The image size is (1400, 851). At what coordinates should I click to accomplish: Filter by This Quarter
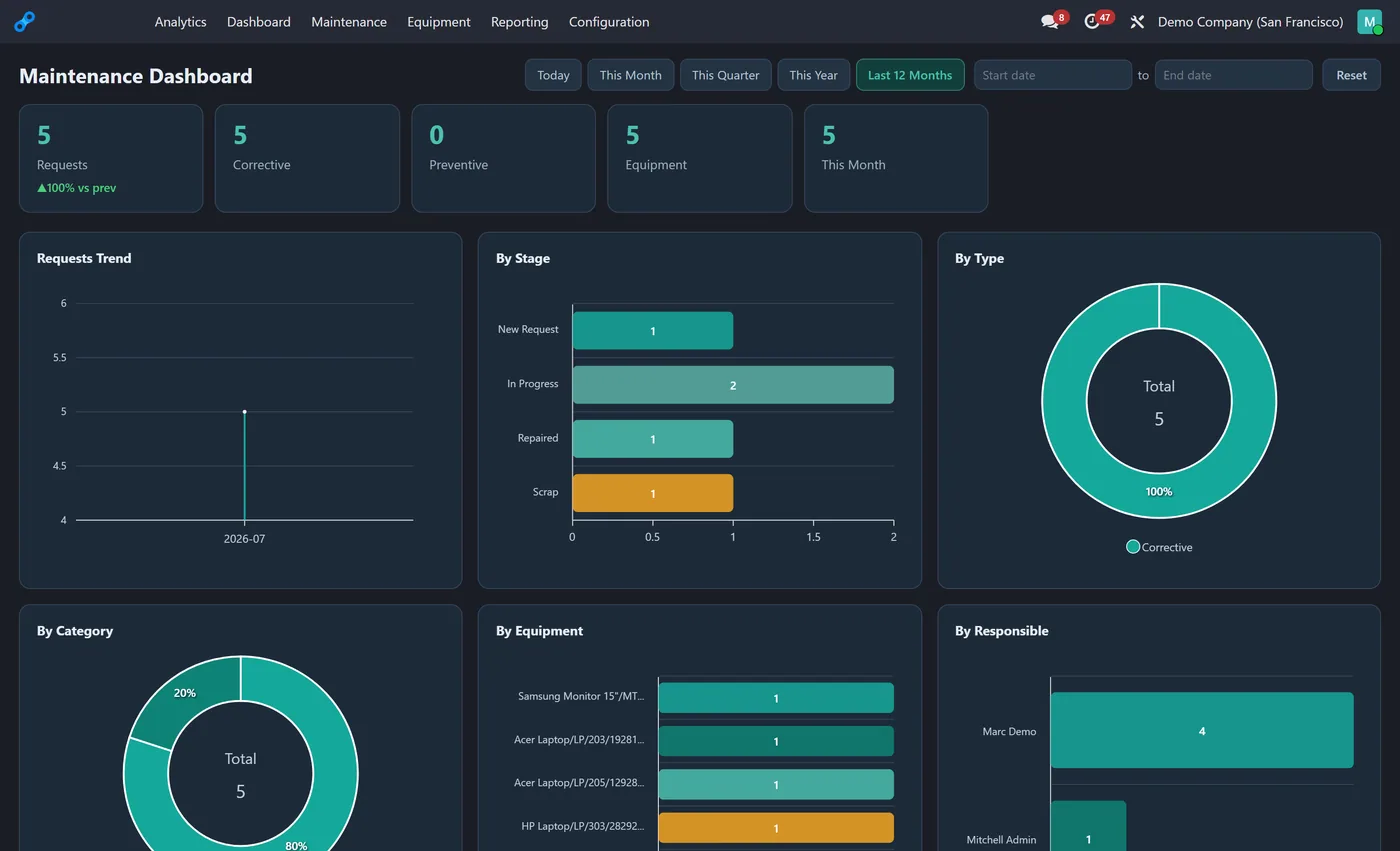coord(726,75)
